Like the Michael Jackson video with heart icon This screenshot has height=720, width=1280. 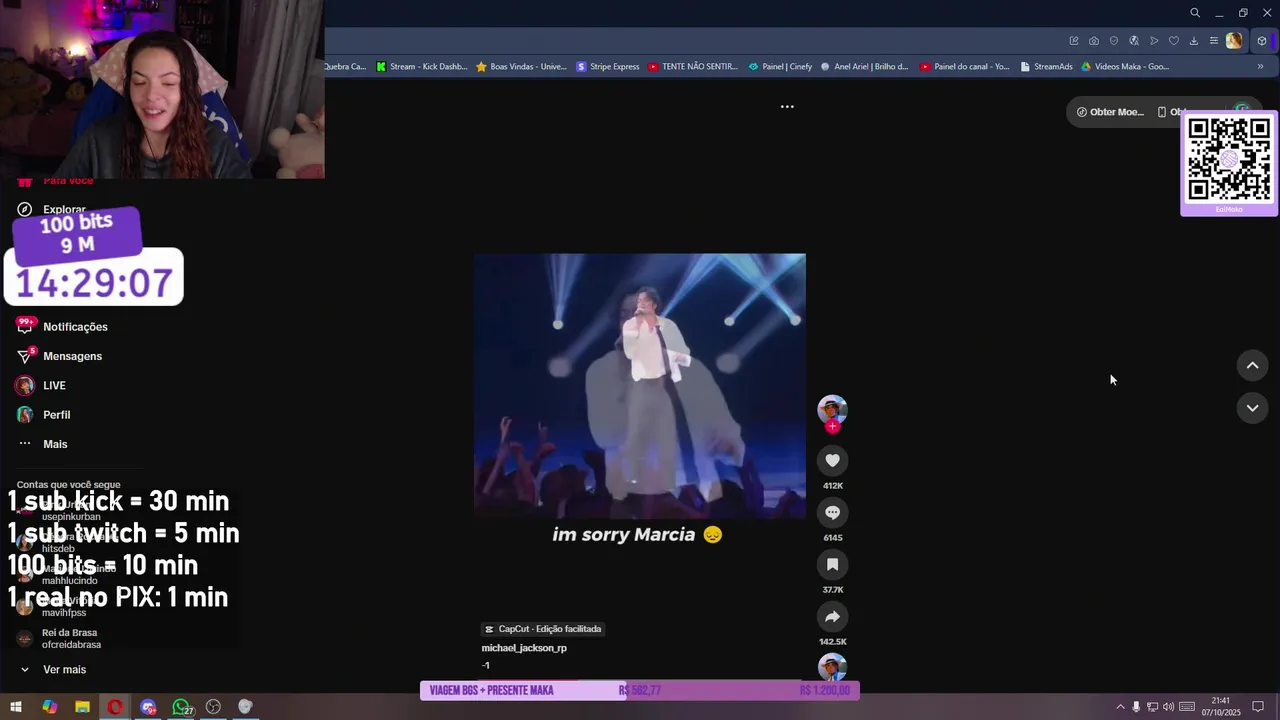point(832,460)
